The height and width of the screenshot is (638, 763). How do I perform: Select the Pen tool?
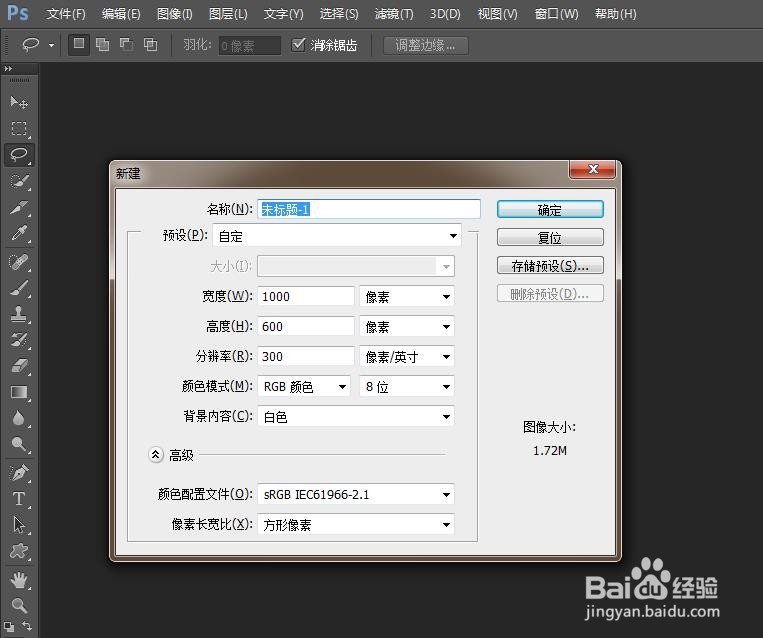click(x=19, y=473)
